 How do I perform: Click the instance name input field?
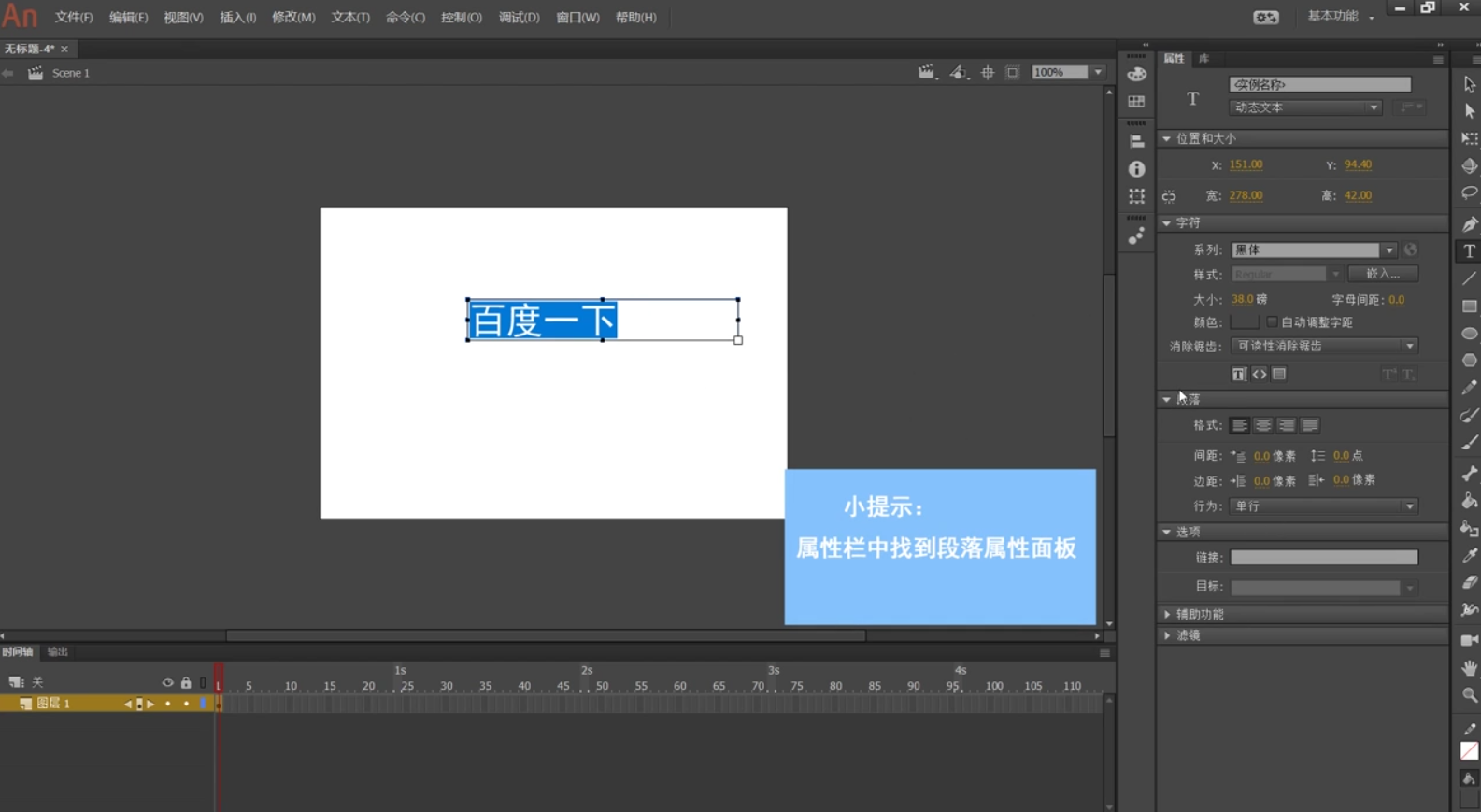click(1320, 84)
